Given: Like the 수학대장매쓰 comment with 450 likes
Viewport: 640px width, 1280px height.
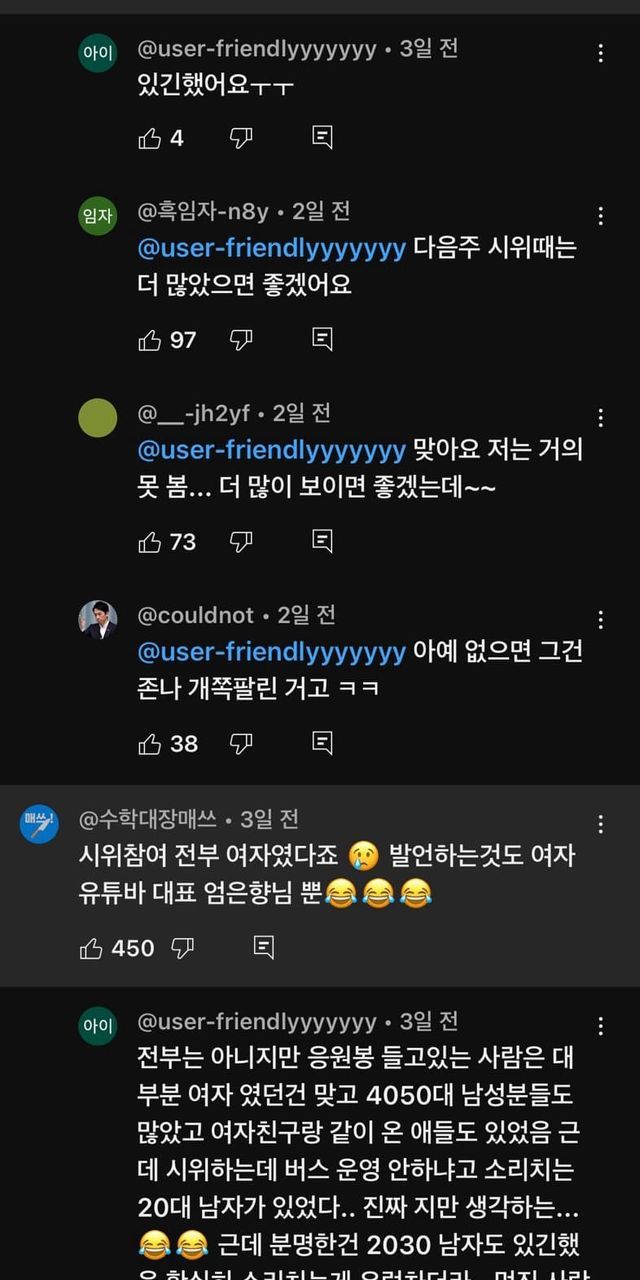Looking at the screenshot, I should [92, 948].
